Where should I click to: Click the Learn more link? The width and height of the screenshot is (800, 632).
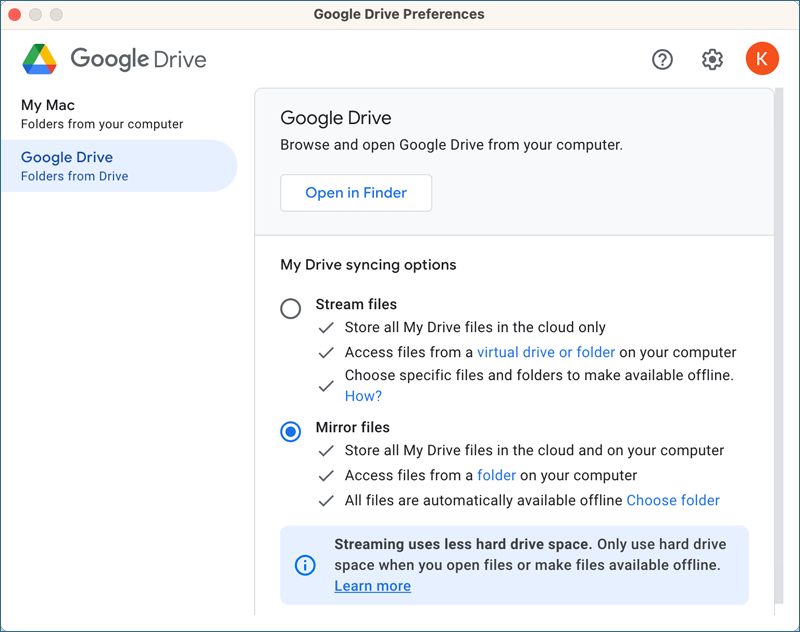[372, 586]
